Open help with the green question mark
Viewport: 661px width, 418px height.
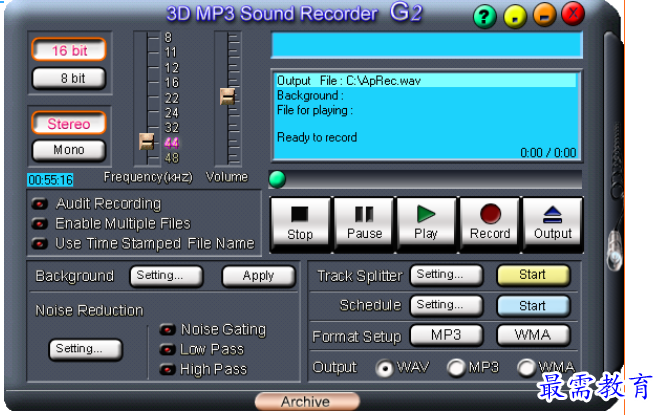484,16
